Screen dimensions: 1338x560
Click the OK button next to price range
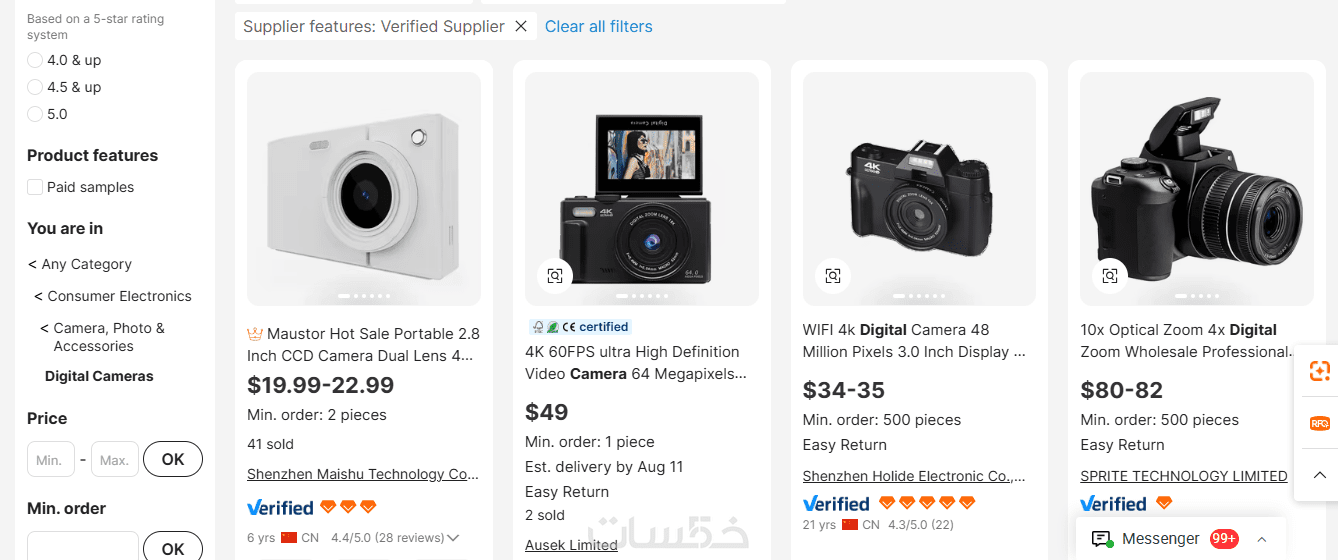[x=173, y=460]
